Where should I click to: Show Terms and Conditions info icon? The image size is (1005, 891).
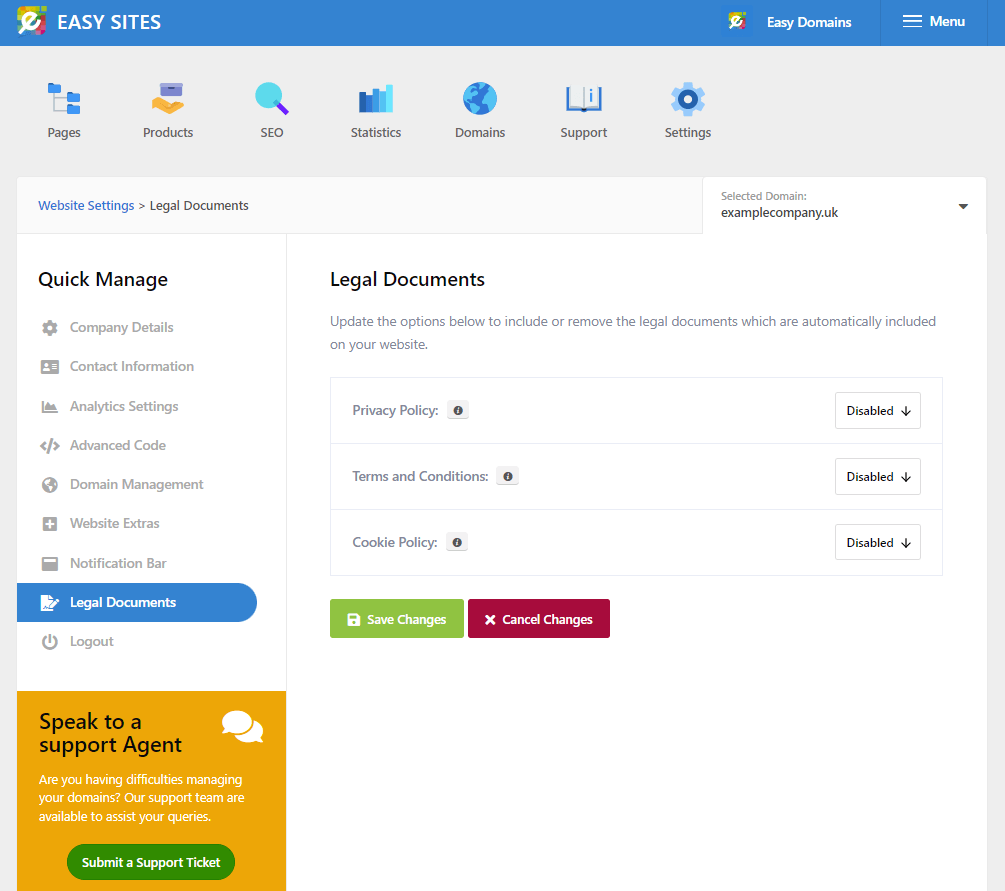tap(508, 476)
